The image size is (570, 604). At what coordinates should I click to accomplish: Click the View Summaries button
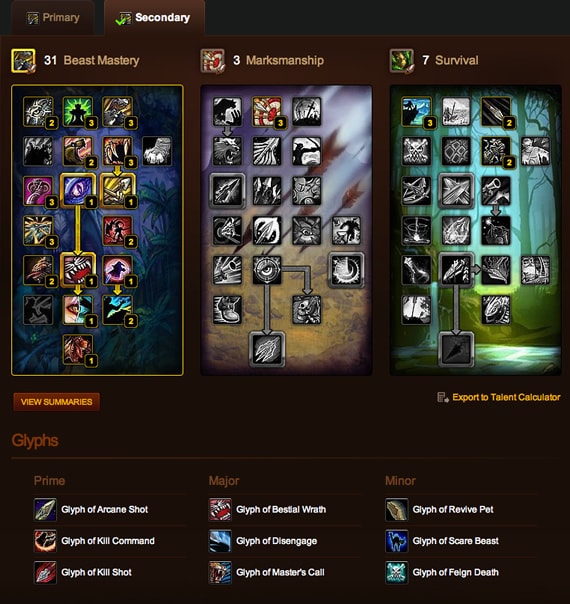click(57, 402)
